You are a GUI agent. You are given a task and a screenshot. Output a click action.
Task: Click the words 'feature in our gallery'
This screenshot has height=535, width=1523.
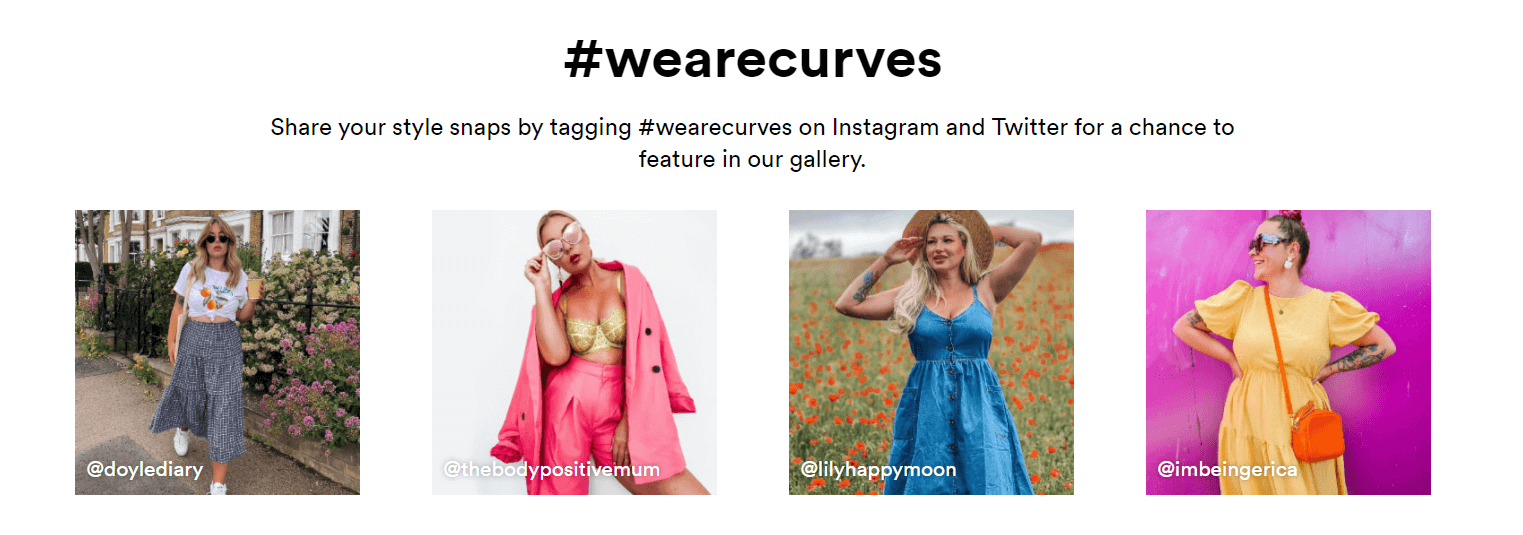[751, 159]
